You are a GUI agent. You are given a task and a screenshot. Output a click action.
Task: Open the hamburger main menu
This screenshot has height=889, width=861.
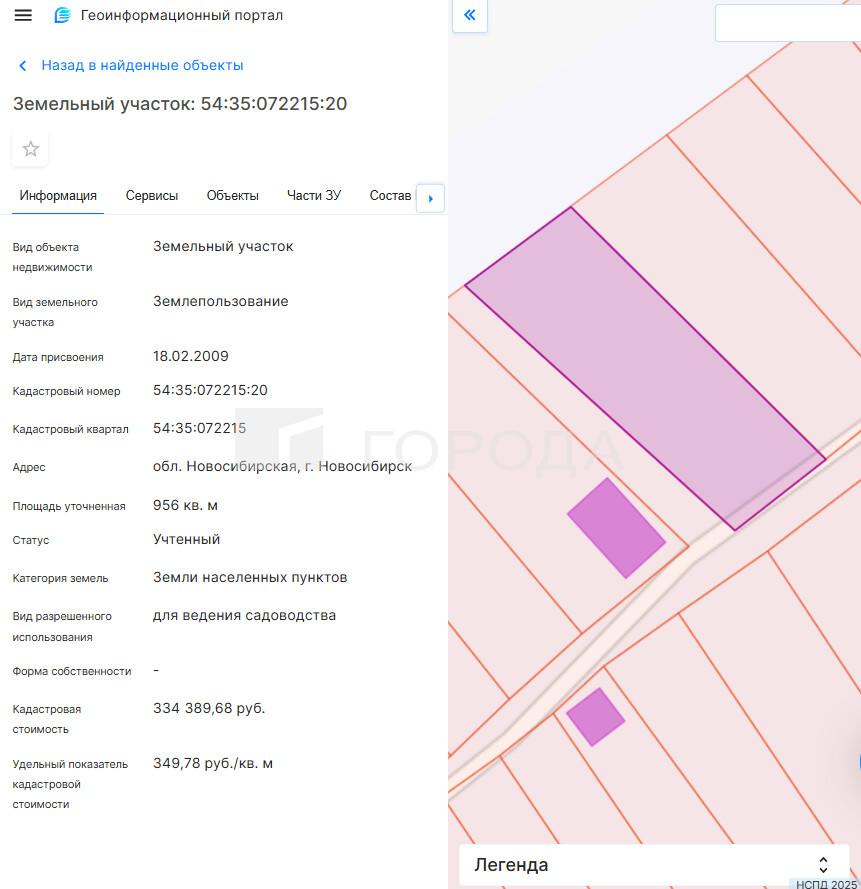[x=23, y=16]
